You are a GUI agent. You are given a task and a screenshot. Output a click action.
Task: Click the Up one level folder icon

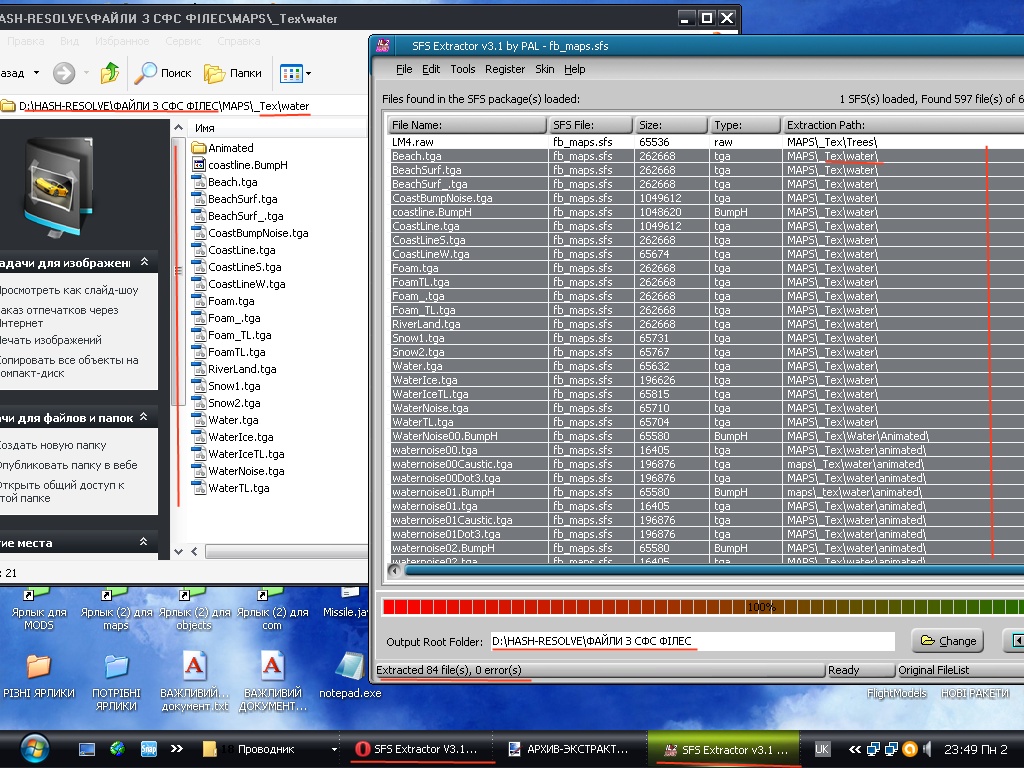click(x=110, y=73)
